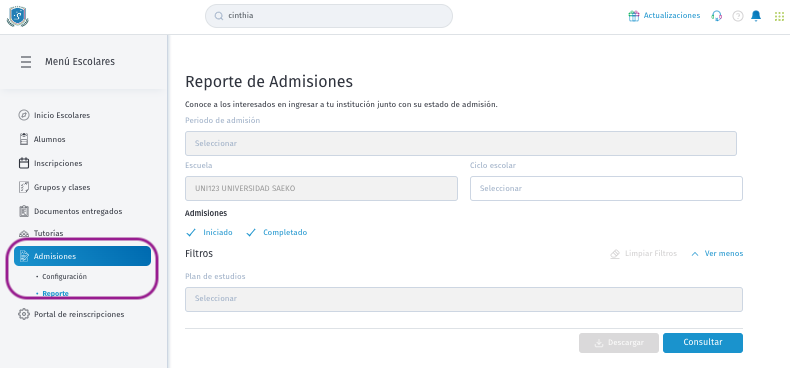Collapse filters with Ver menos
This screenshot has width=790, height=368.
point(723,254)
